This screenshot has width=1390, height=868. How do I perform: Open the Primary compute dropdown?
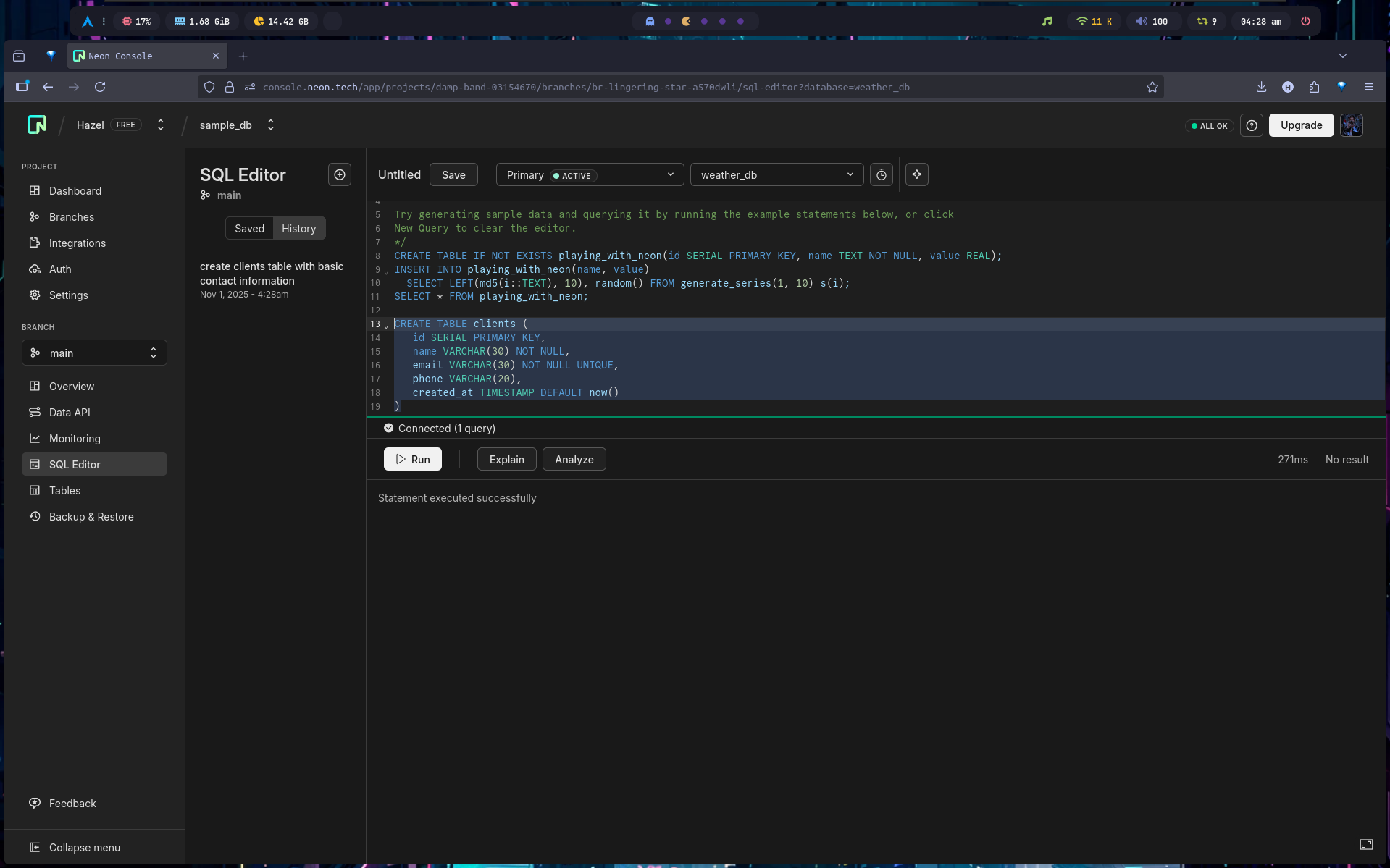[x=590, y=174]
